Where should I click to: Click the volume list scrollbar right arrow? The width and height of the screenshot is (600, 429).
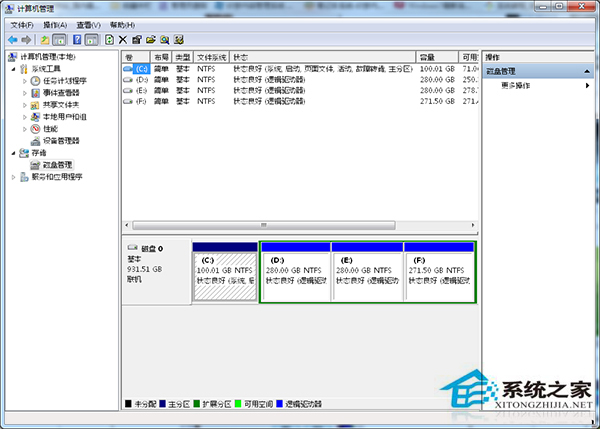[x=473, y=225]
